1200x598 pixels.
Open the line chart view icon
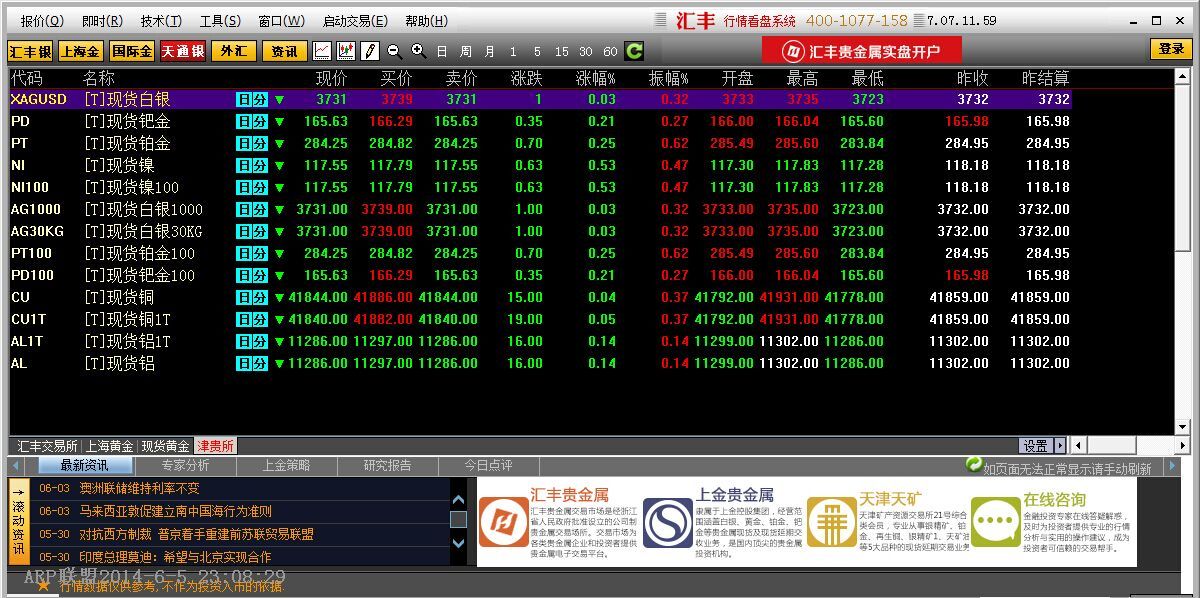pyautogui.click(x=322, y=51)
